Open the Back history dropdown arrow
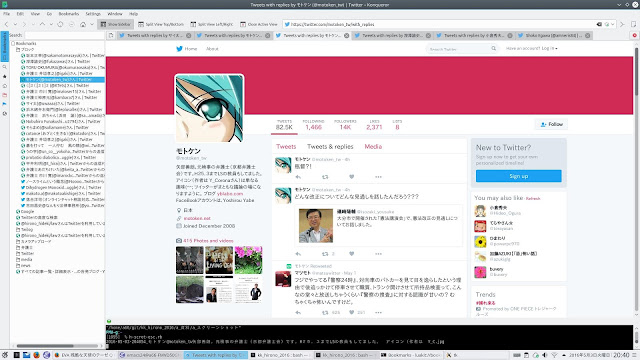Viewport: 640px width, 360px height. point(15,24)
